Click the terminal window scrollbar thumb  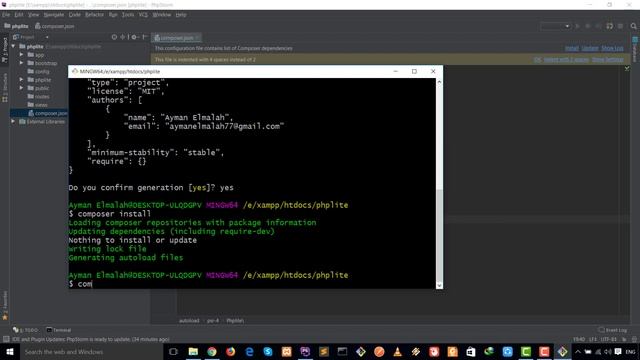tap(439, 235)
